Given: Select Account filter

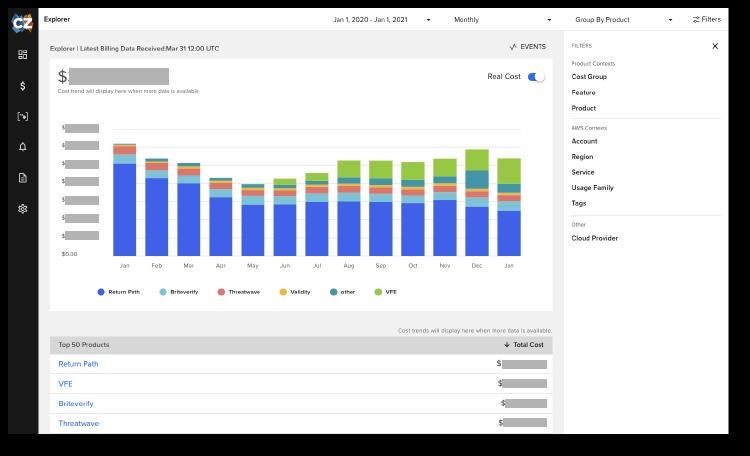Looking at the screenshot, I should click(584, 141).
